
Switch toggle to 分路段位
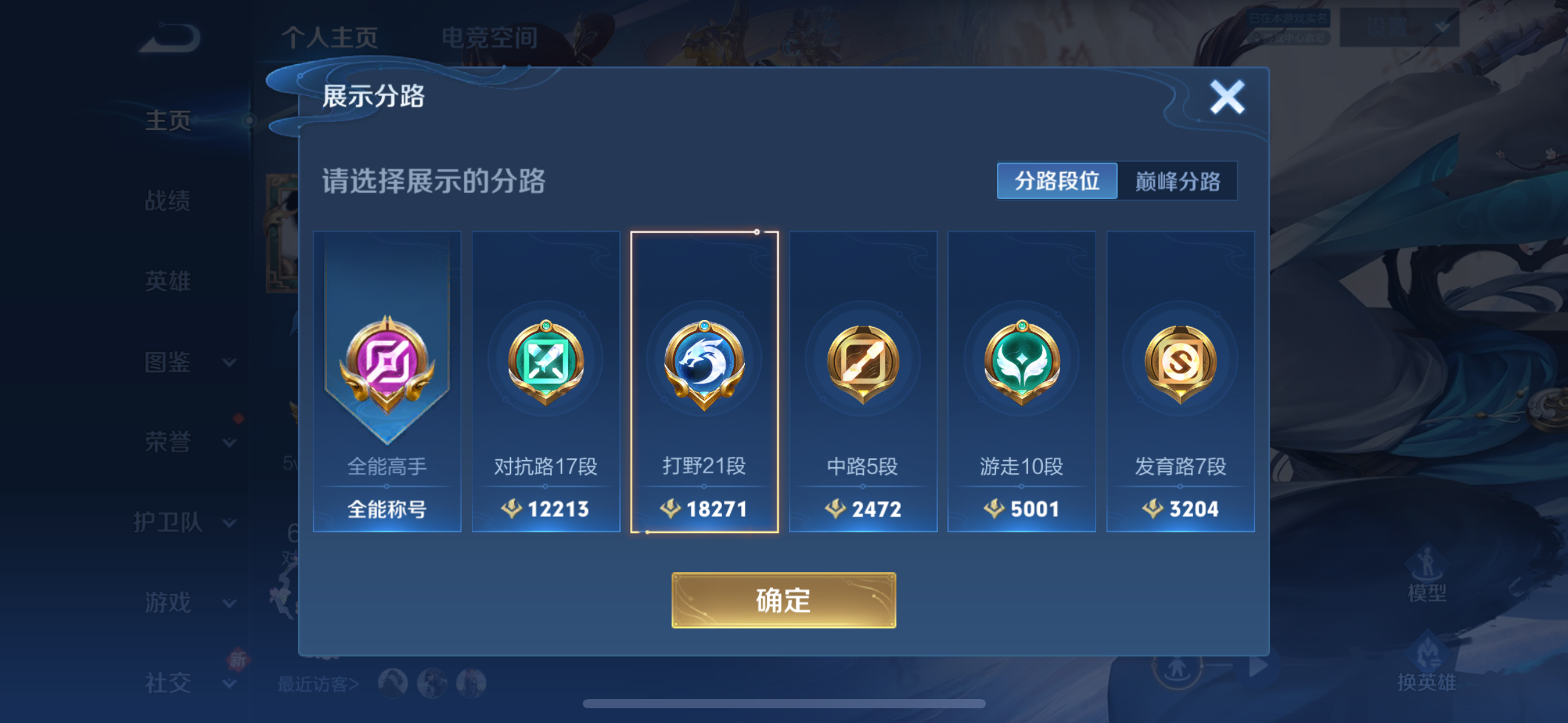(x=1056, y=181)
